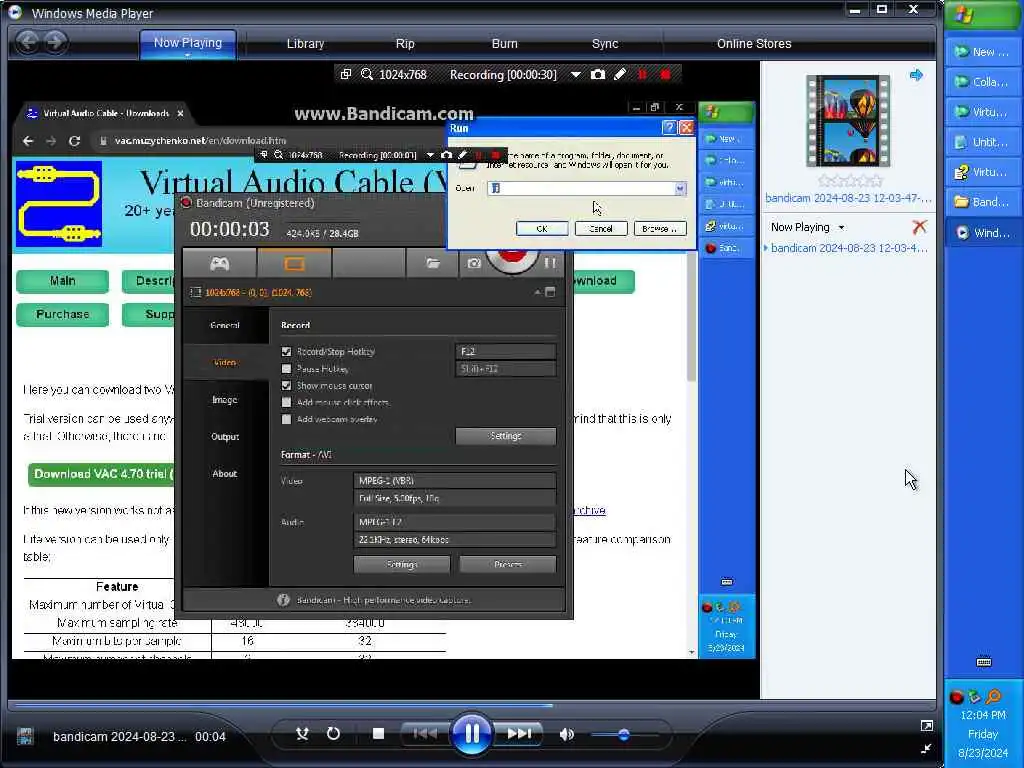Open the Sync tab
Viewport: 1024px width, 768px height.
[x=605, y=44]
